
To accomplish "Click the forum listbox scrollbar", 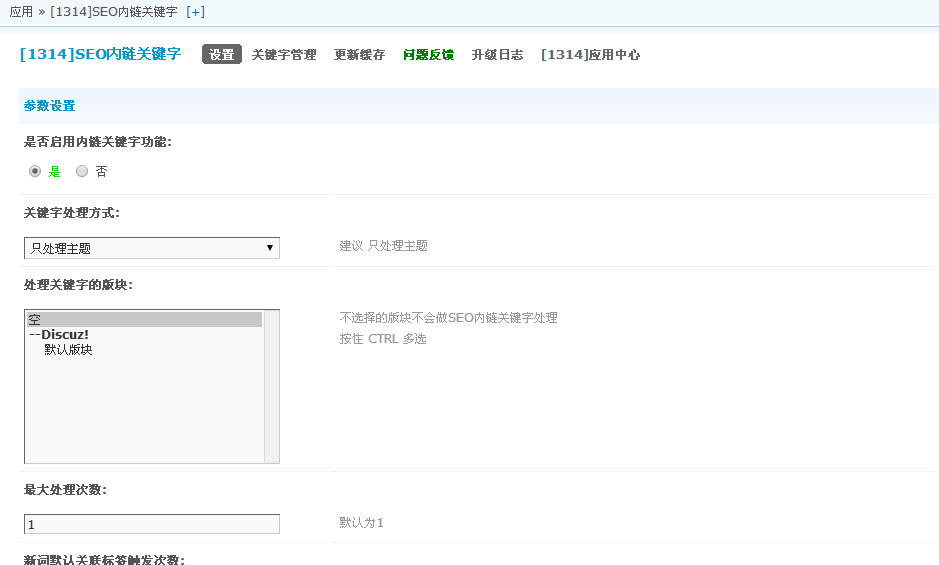I will click(x=272, y=386).
